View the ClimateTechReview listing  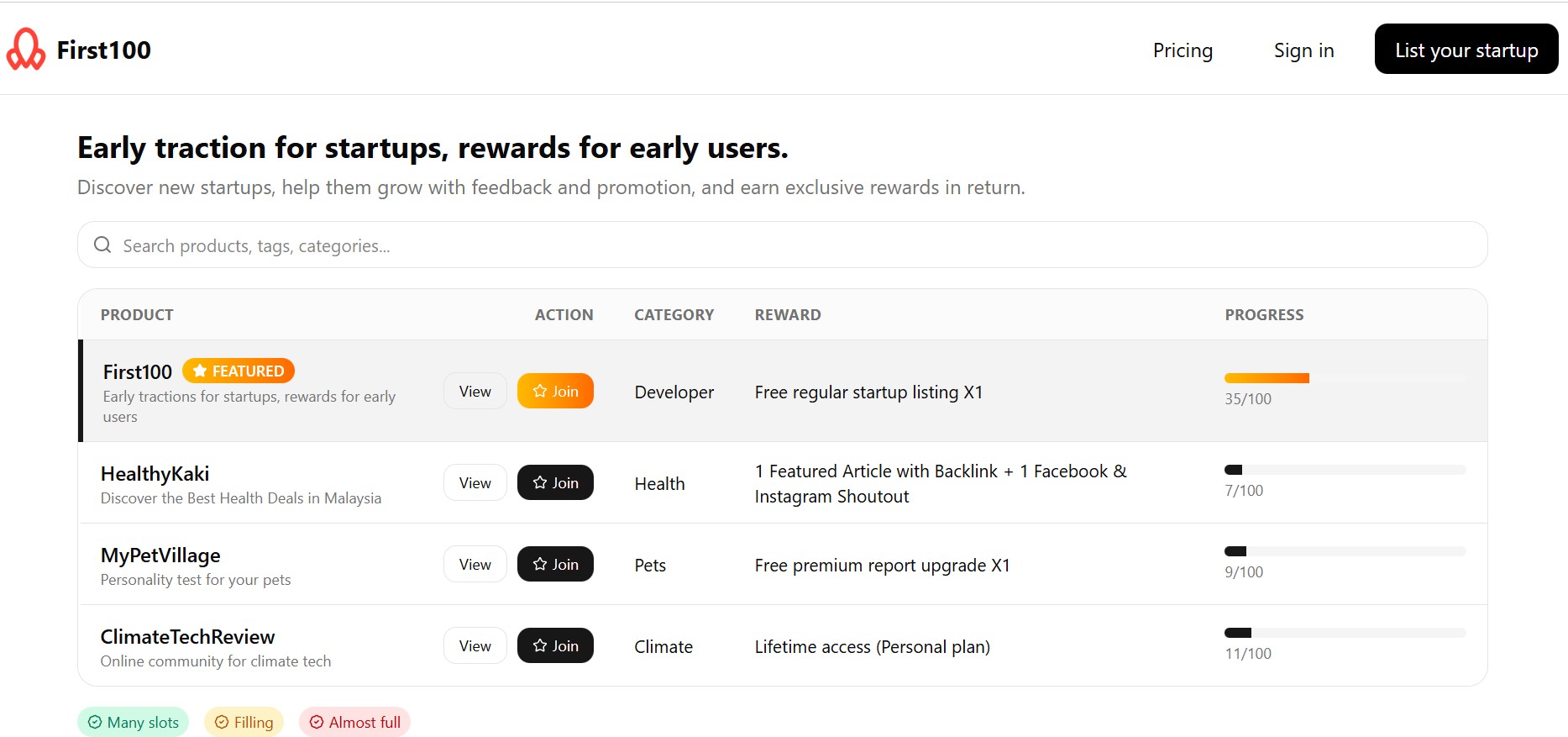[x=475, y=646]
